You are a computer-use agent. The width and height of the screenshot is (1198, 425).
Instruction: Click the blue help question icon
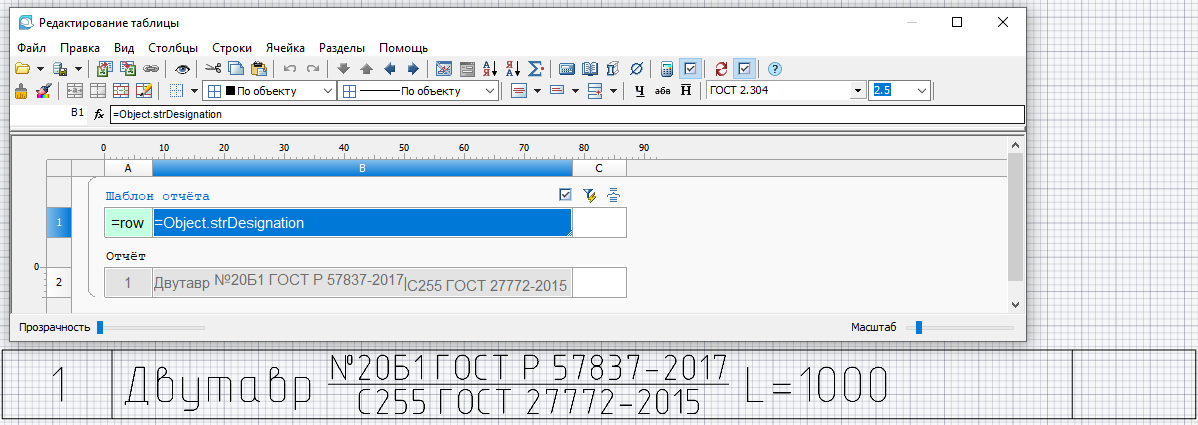pyautogui.click(x=774, y=69)
